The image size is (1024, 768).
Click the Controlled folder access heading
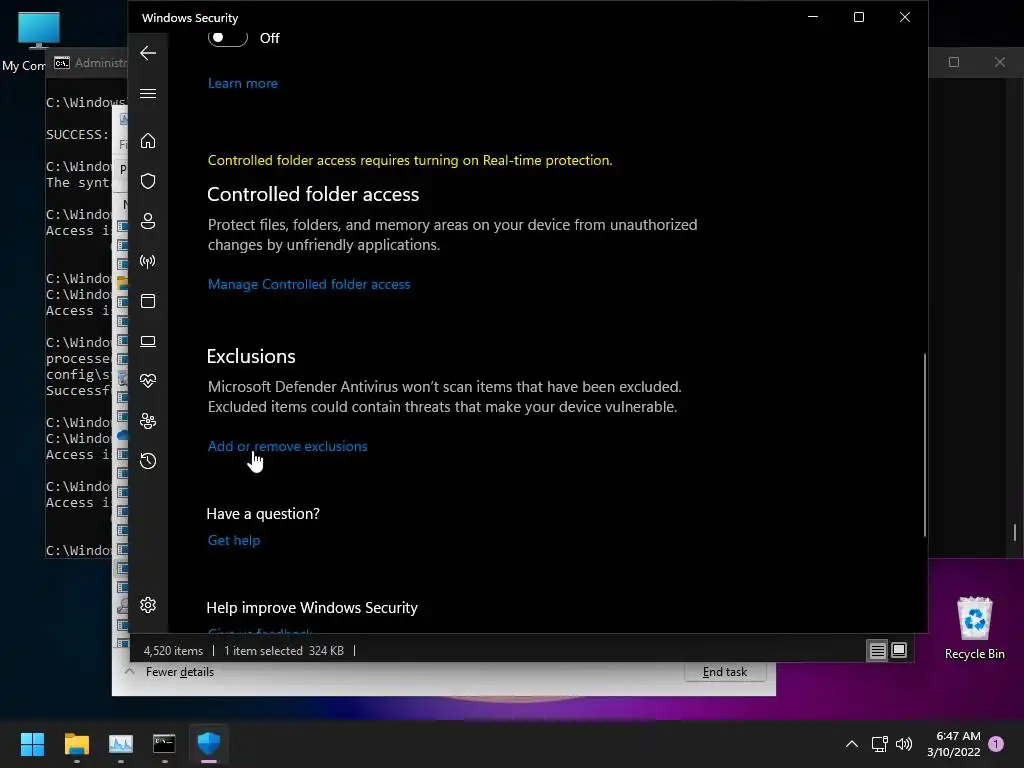tap(313, 194)
